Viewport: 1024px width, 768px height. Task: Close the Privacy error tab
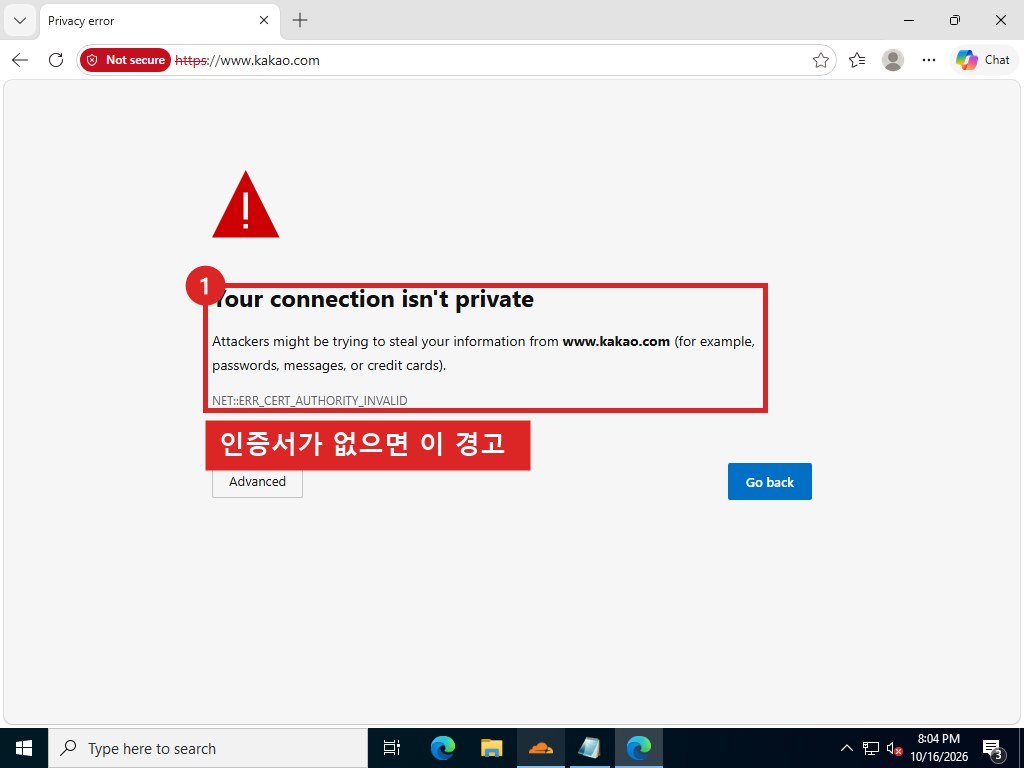coord(264,20)
